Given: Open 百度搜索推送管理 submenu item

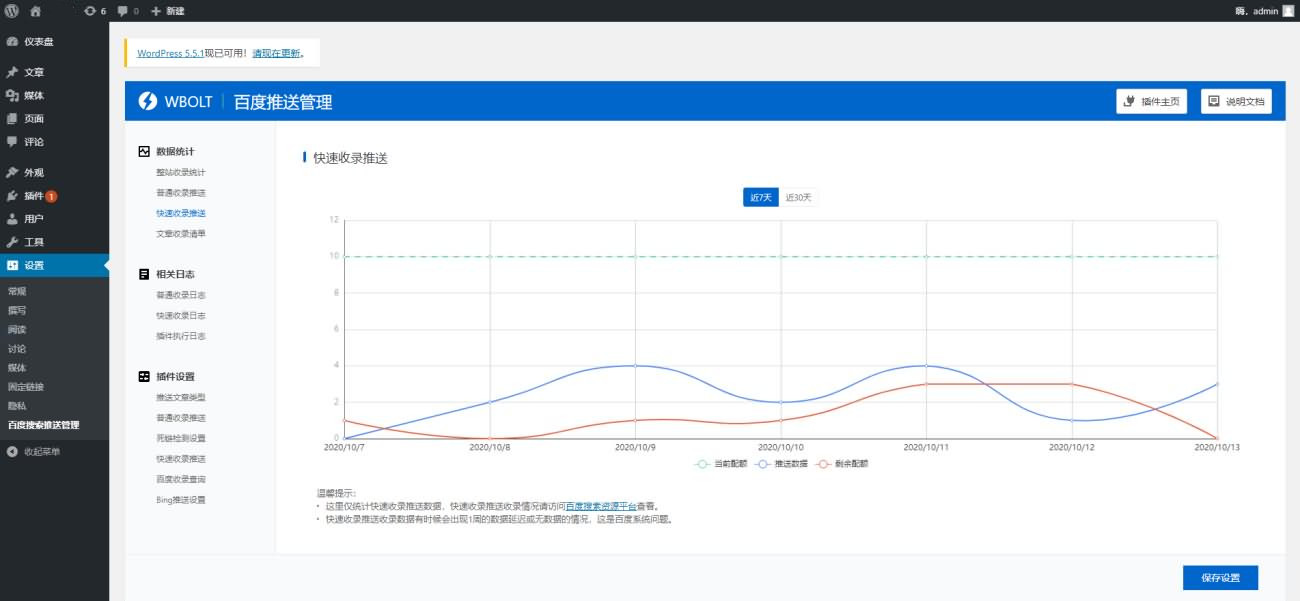Looking at the screenshot, I should tap(43, 425).
